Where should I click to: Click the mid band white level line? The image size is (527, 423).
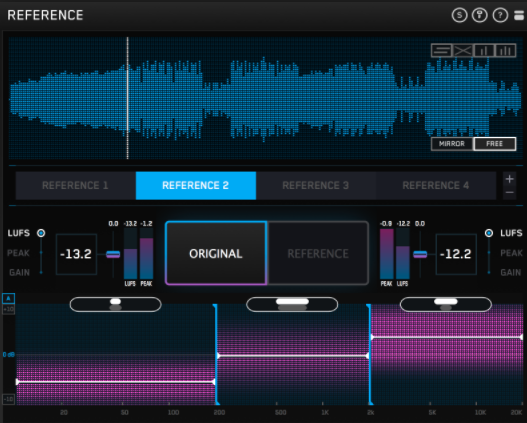click(x=293, y=355)
